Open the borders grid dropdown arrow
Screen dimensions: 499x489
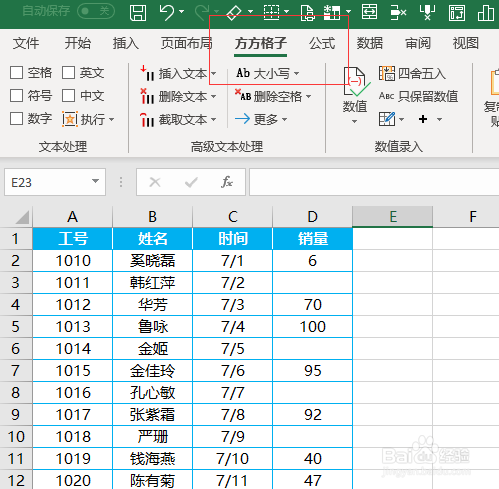click(286, 12)
